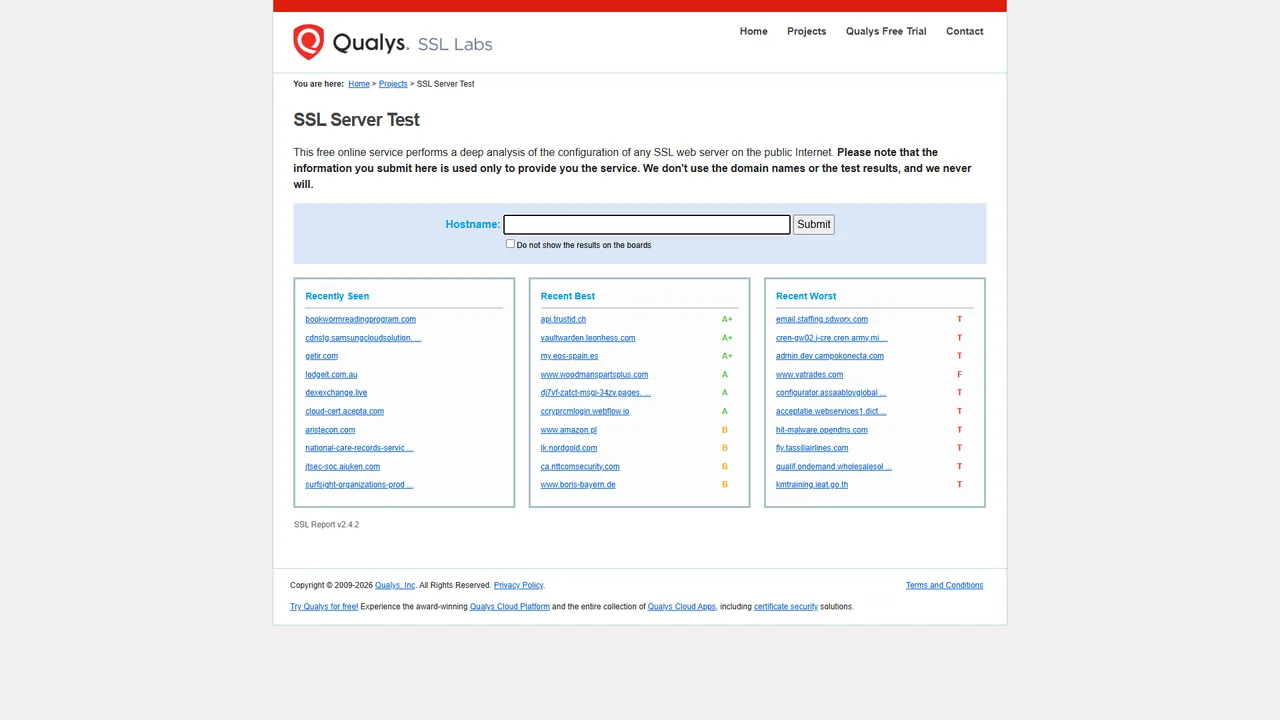Open cren-gw02.j-cre.cren.army.mi link
This screenshot has width=1280, height=720.
point(831,338)
